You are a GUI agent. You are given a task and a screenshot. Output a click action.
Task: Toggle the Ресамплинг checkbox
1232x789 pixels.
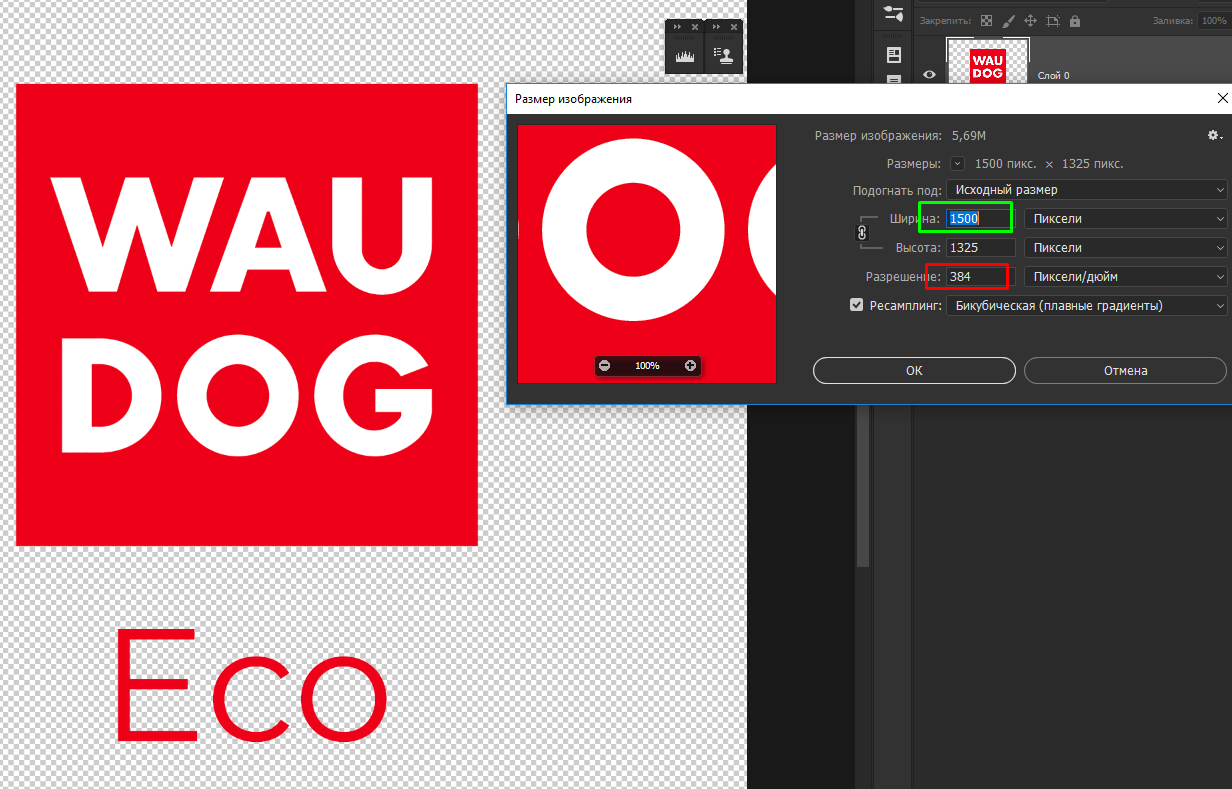[856, 305]
